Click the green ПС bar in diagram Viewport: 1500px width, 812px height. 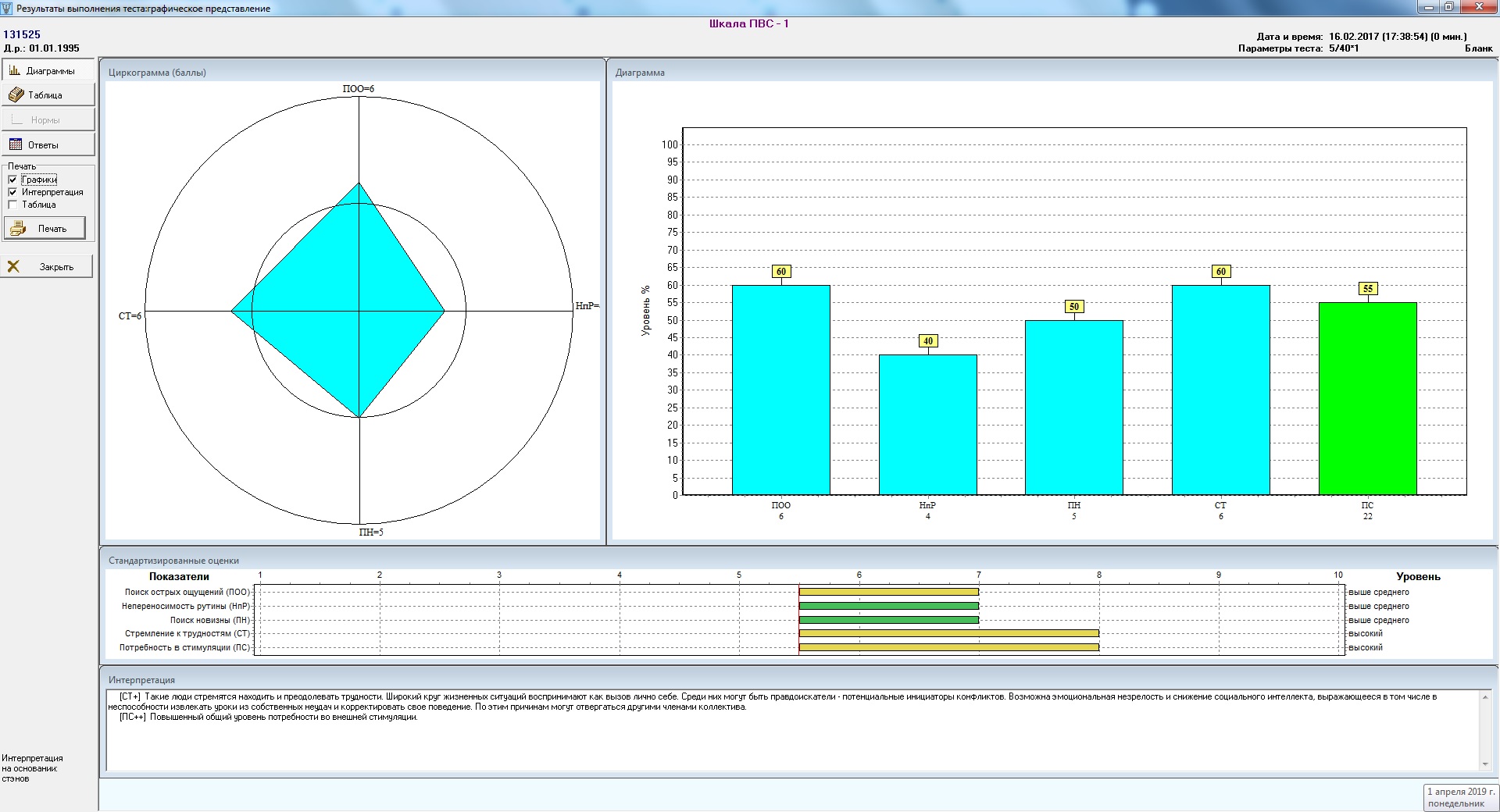(1367, 398)
